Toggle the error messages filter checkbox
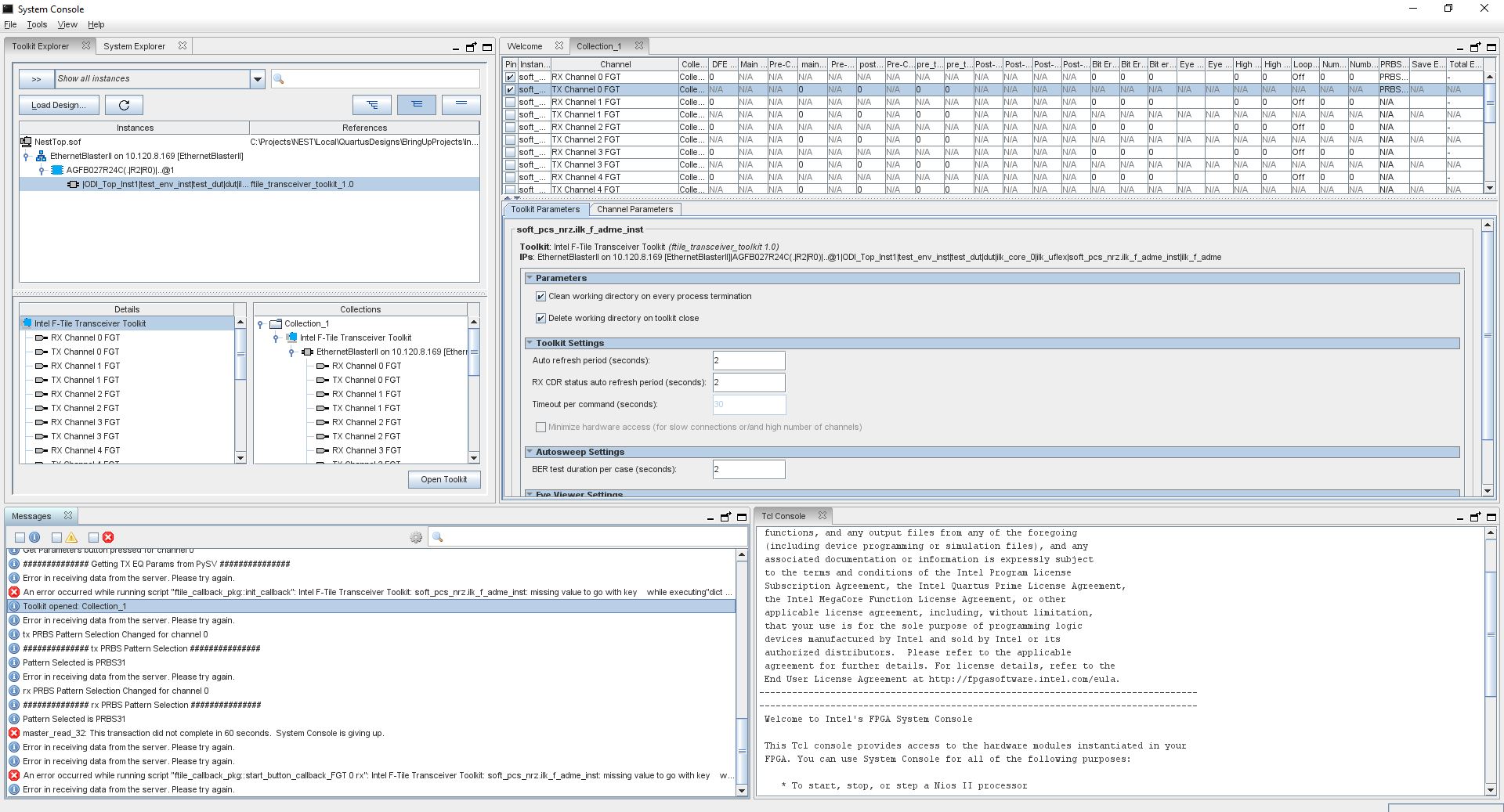The width and height of the screenshot is (1504, 812). (93, 537)
